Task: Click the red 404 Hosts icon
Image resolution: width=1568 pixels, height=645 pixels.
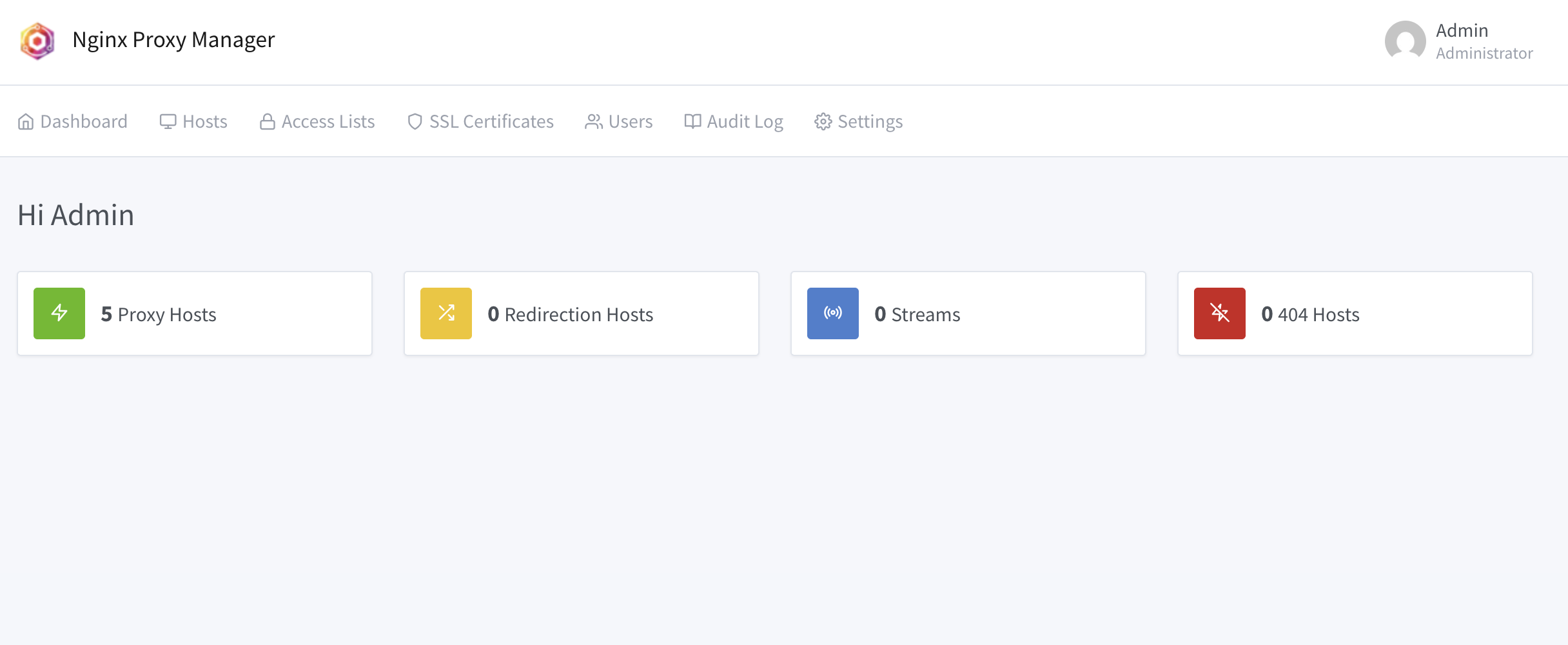Action: pyautogui.click(x=1219, y=313)
